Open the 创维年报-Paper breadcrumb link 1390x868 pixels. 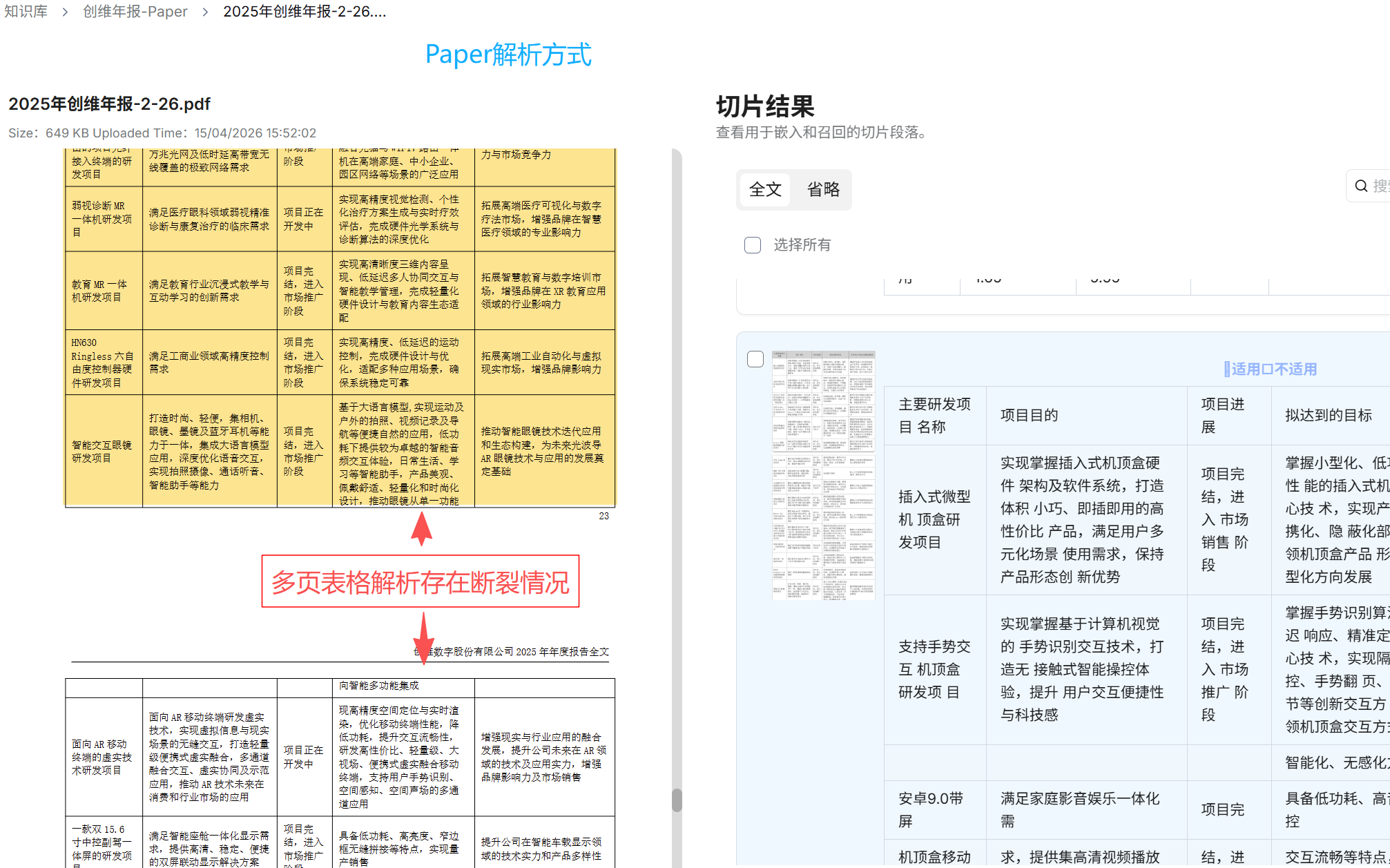[x=135, y=12]
